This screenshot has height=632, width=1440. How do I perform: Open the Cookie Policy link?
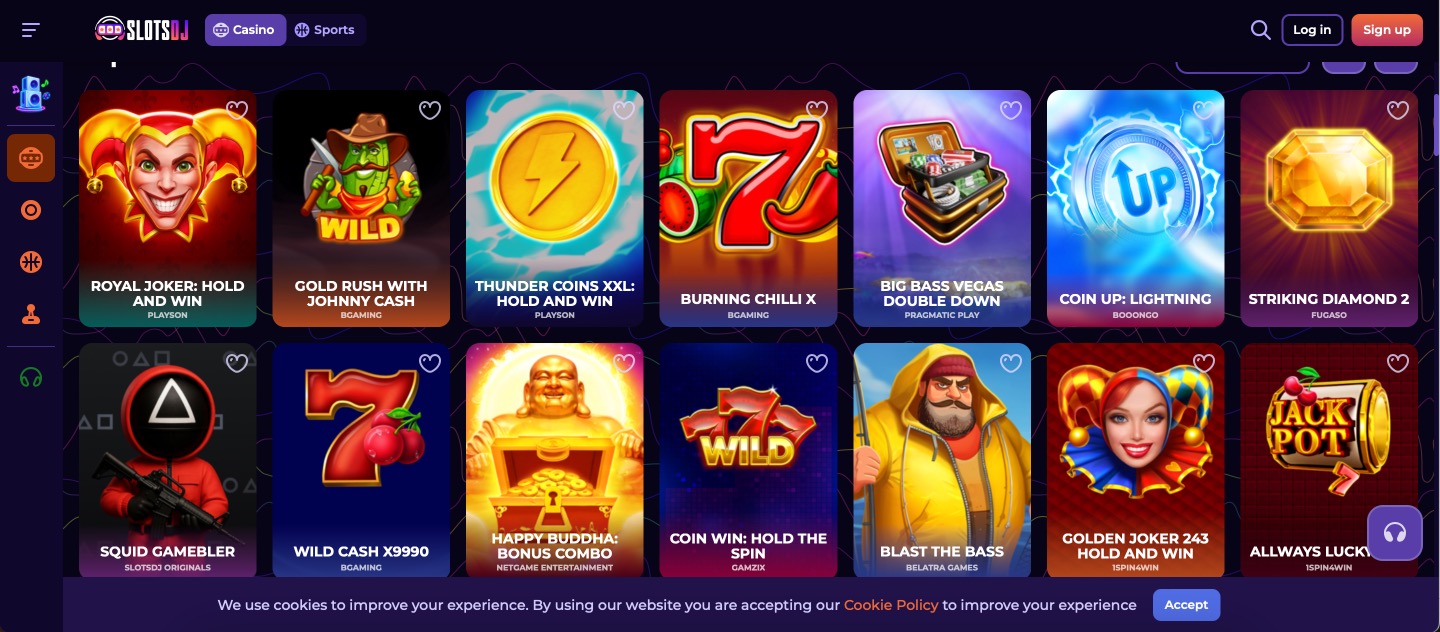891,605
